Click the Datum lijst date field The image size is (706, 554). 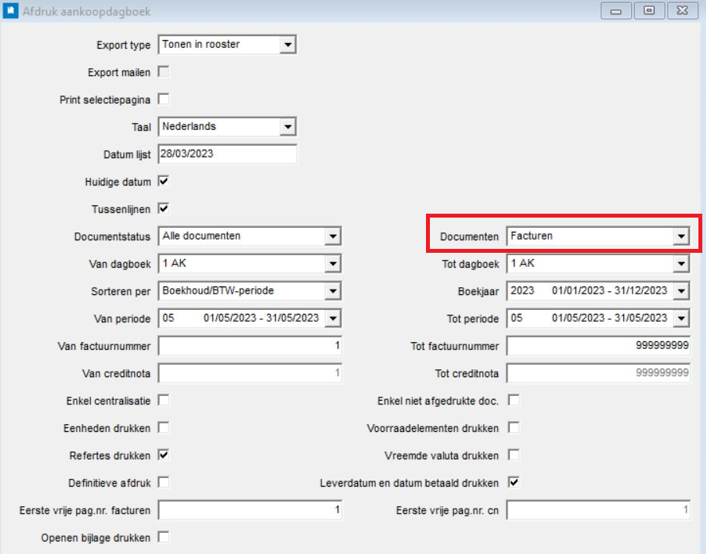click(x=227, y=154)
